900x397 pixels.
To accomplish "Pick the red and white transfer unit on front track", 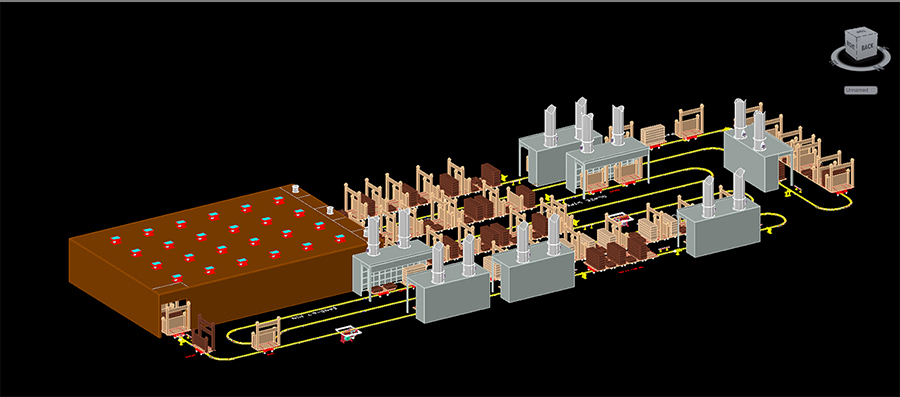I will 347,333.
